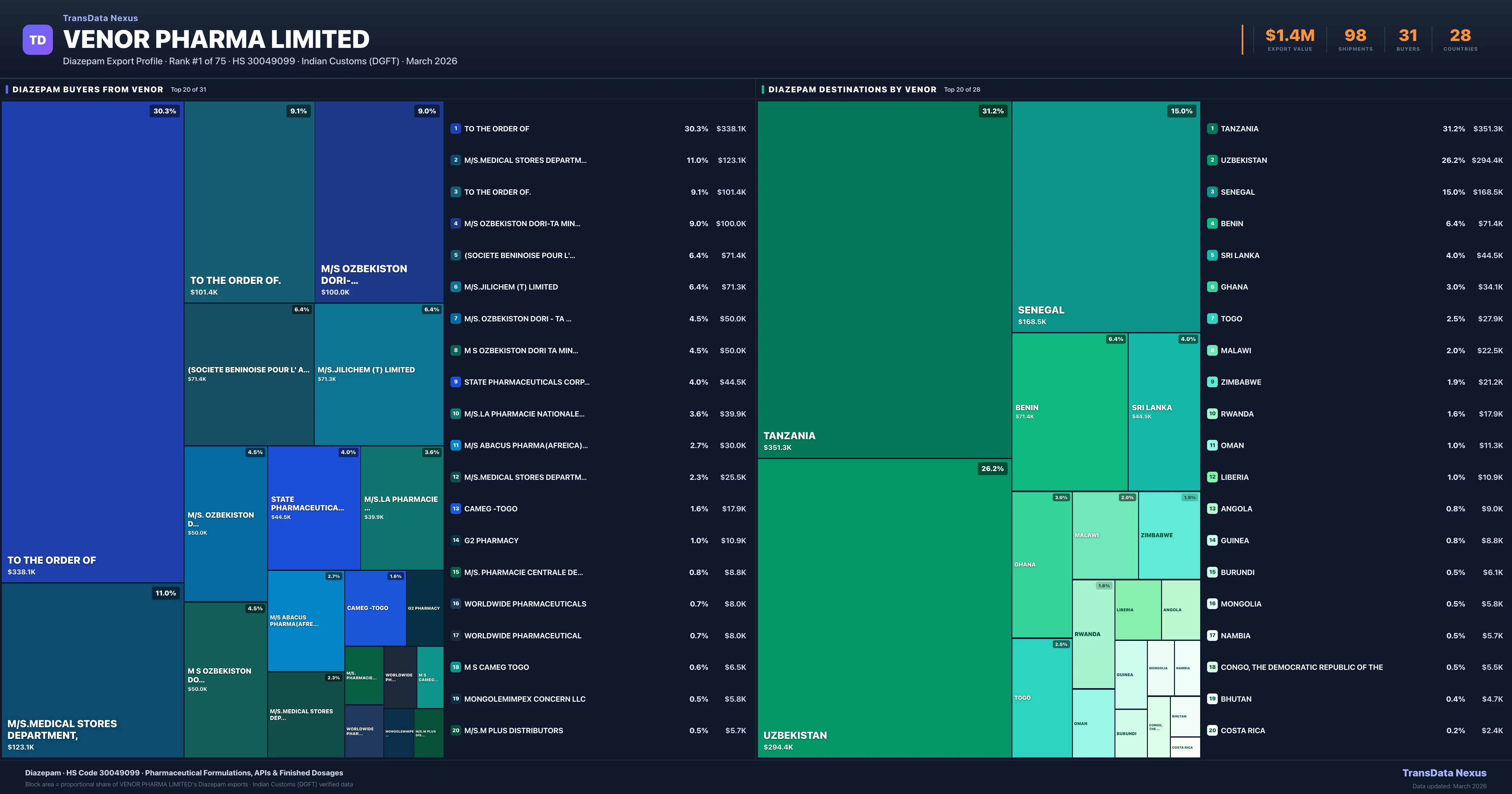Open the DIAZEPAM DESTINATIONS BY VENOR section header
The image size is (1512, 794).
coord(852,89)
